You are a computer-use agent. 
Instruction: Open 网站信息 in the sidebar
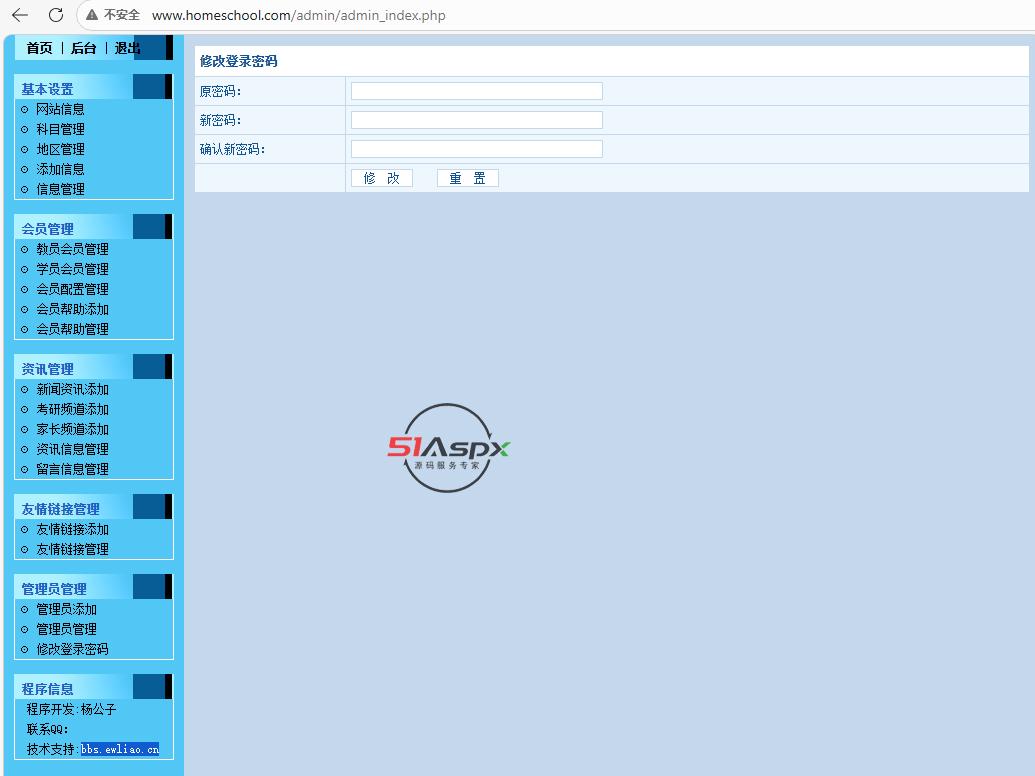pos(60,110)
